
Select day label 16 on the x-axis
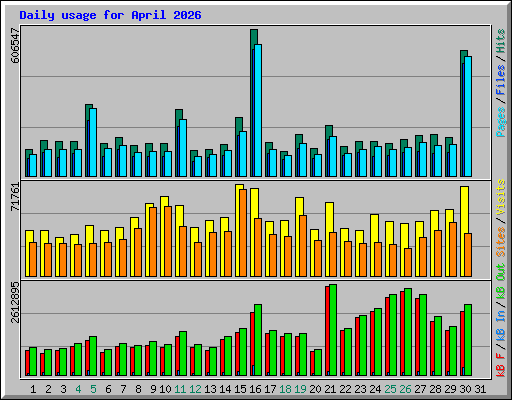(255, 389)
